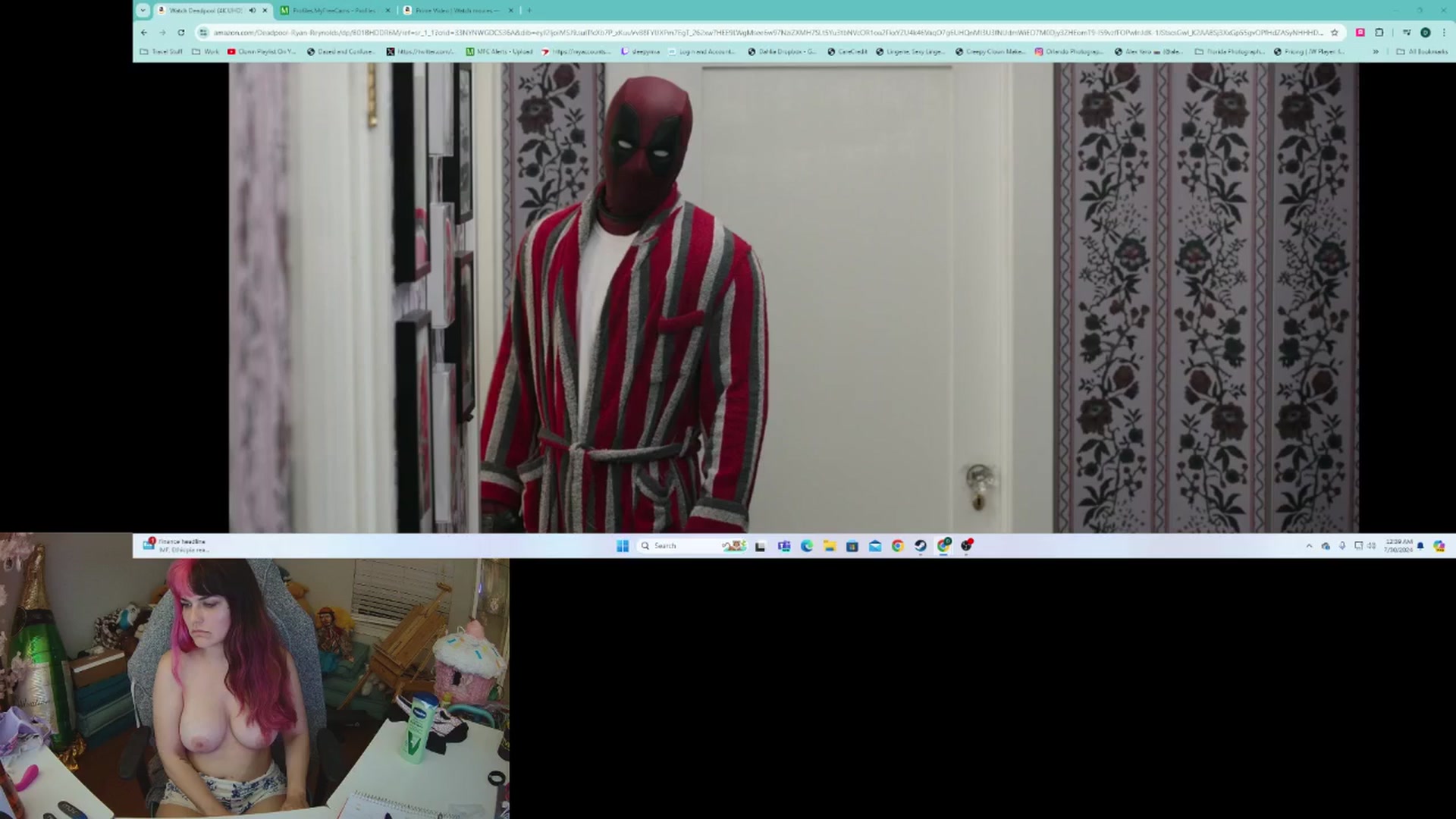1456x819 pixels.
Task: Open the CareCredit bookmark
Action: tap(847, 52)
